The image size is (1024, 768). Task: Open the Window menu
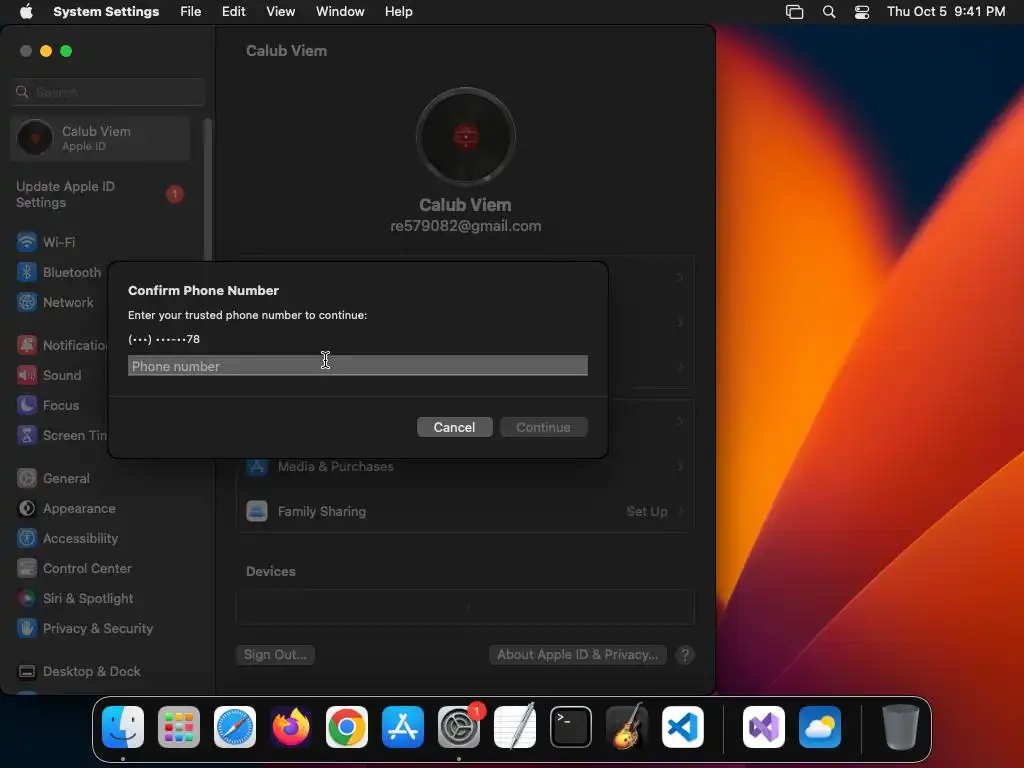340,12
